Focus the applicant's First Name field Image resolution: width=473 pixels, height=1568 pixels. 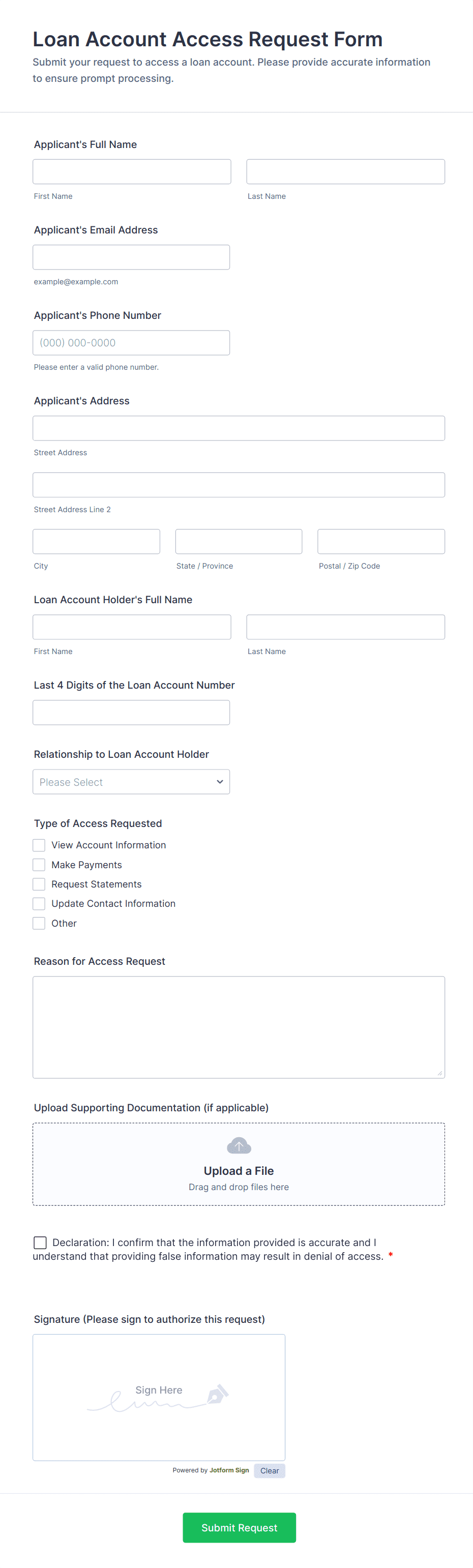132,172
